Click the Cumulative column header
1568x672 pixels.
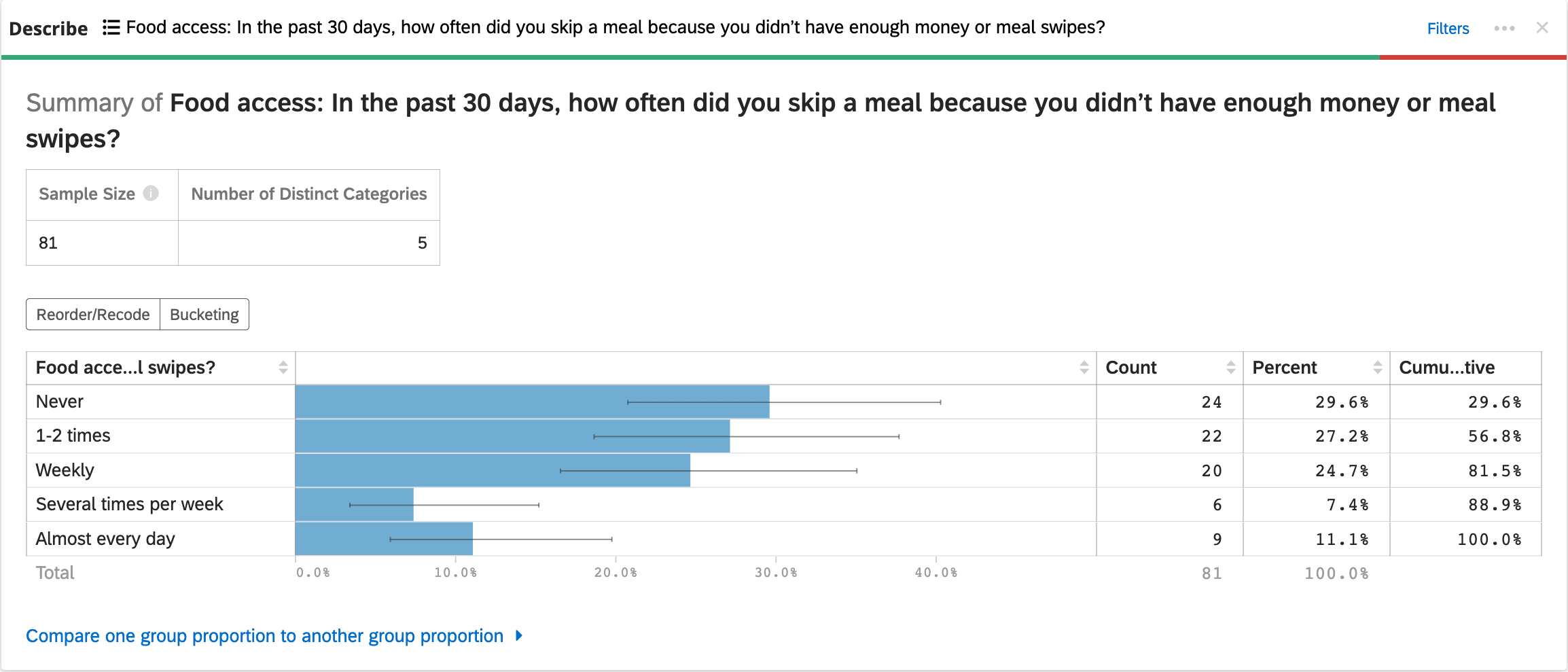pos(1446,368)
